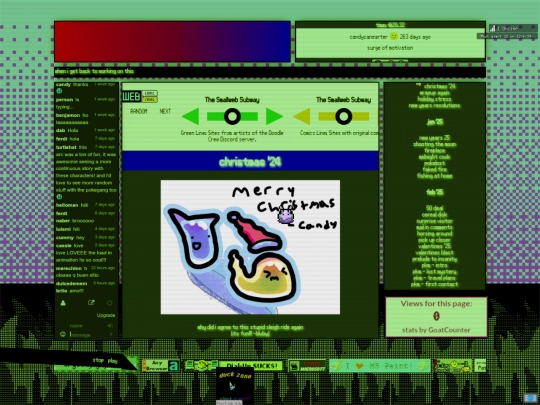Screen dimensions: 540x405
Task: Click 'cassie' username in chat
Action: point(63,245)
